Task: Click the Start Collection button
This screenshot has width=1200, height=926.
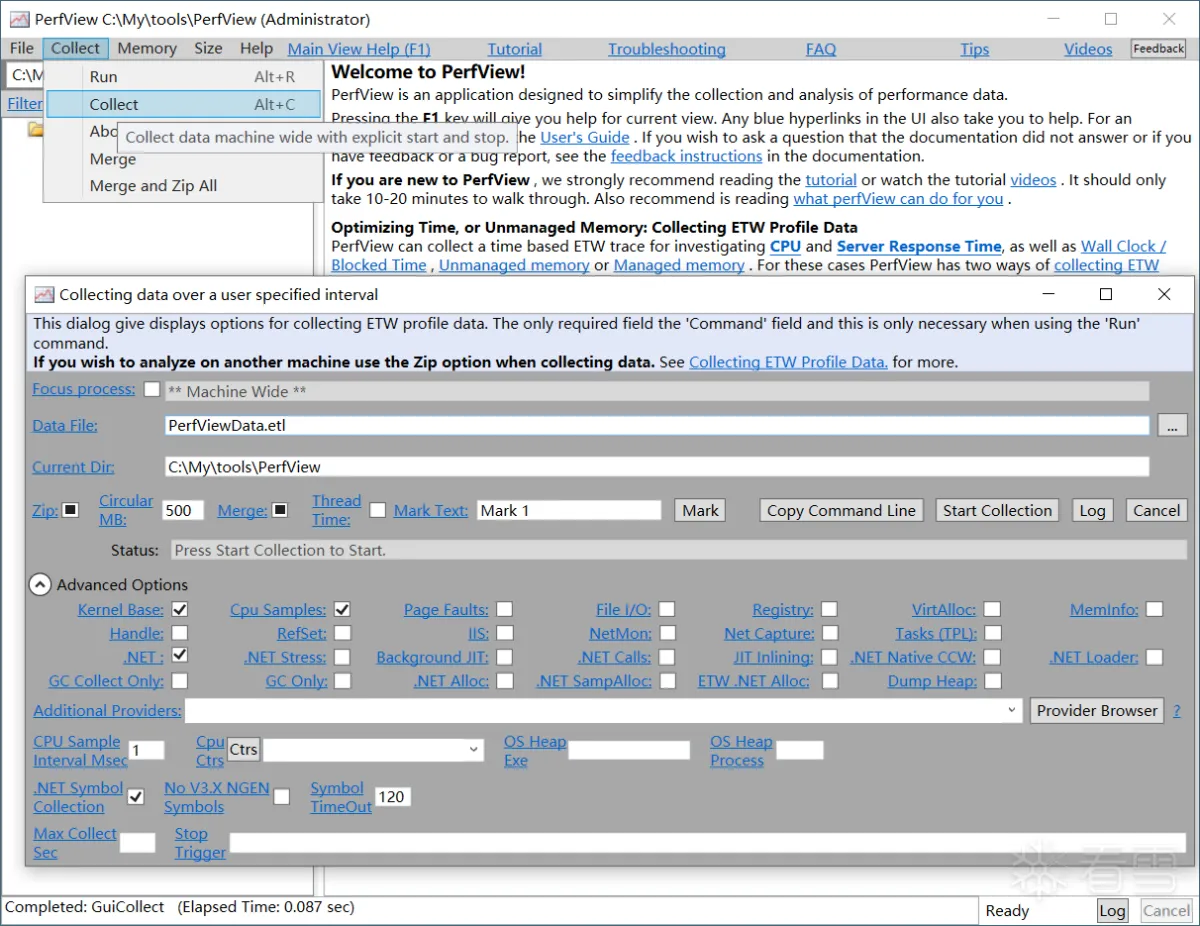Action: tap(997, 510)
